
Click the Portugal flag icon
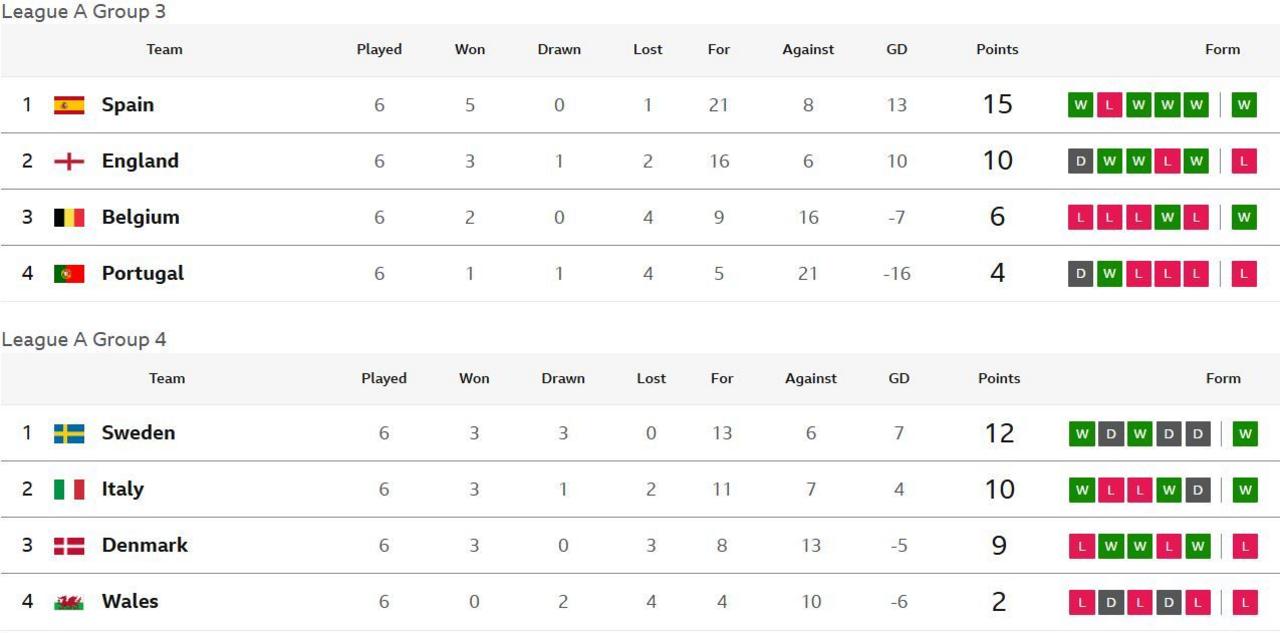pyautogui.click(x=69, y=273)
